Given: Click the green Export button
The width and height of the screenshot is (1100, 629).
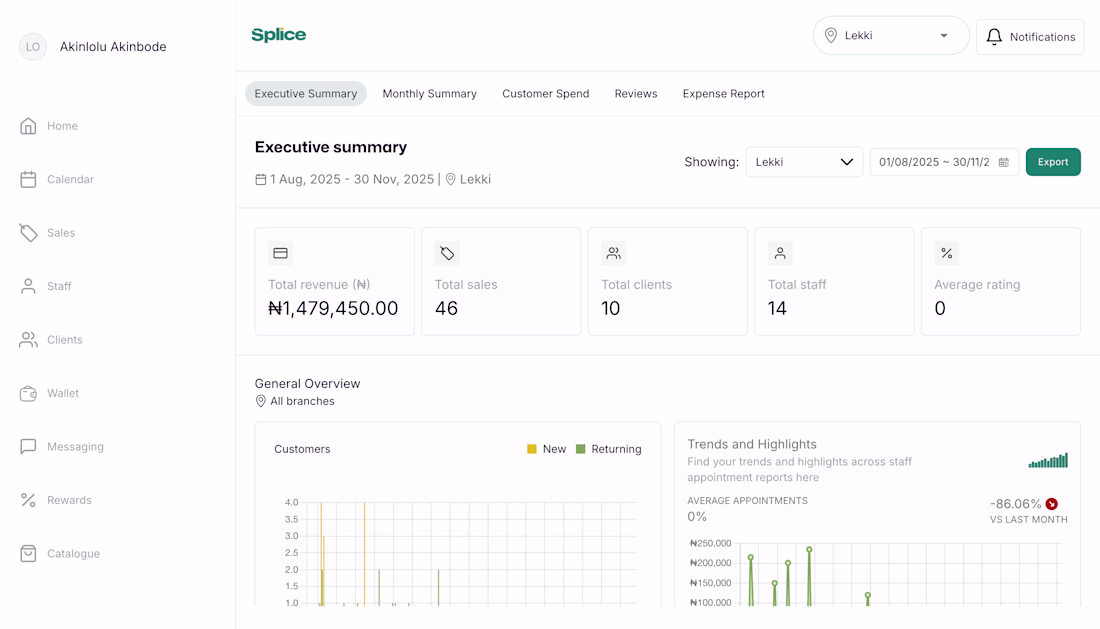Looking at the screenshot, I should click(x=1052, y=162).
